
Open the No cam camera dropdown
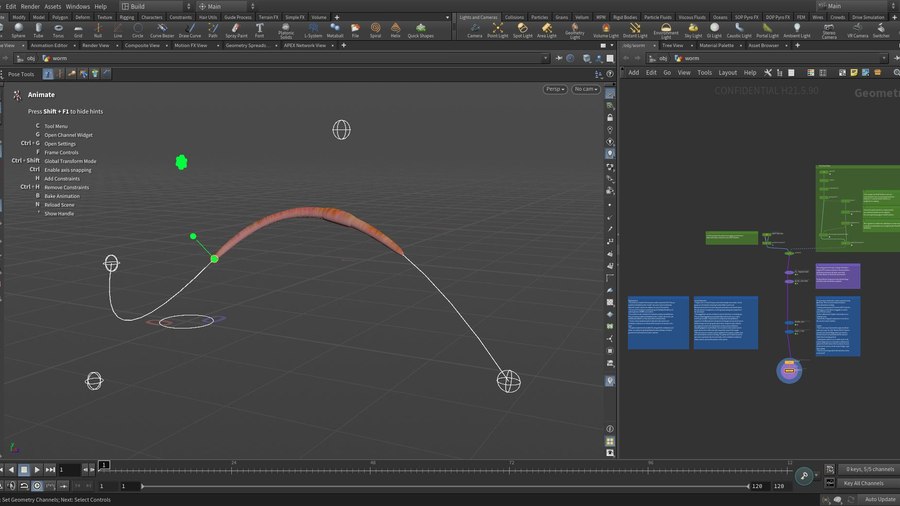click(585, 89)
